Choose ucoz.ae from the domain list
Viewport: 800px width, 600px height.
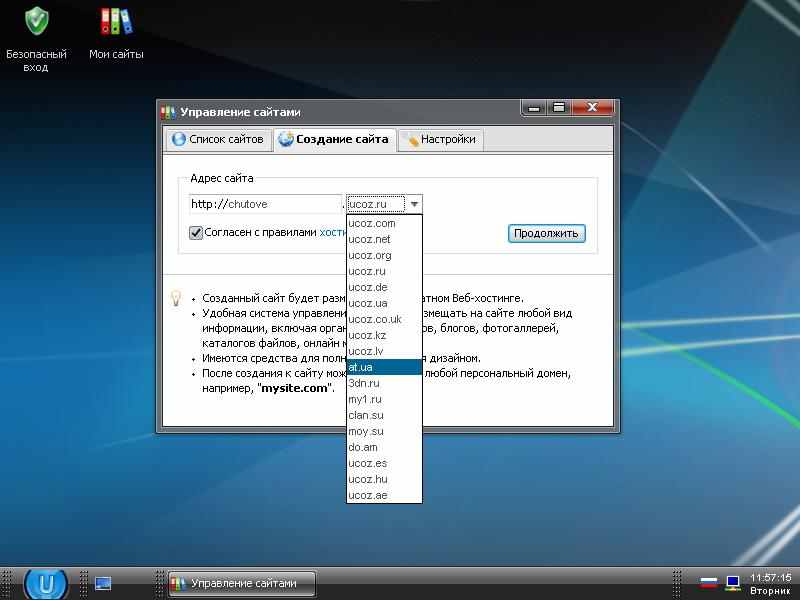384,495
